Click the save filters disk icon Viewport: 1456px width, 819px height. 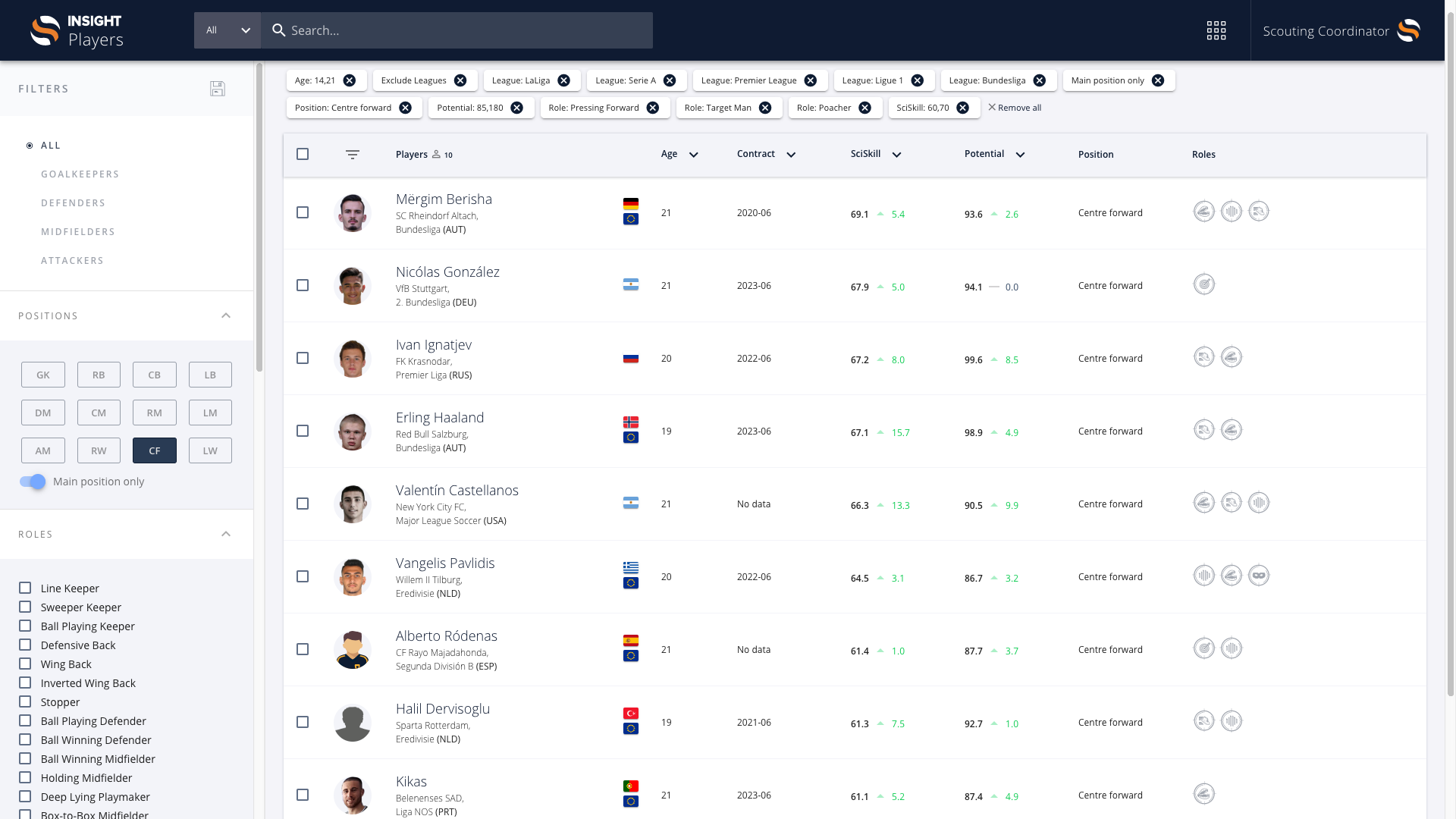pyautogui.click(x=218, y=89)
